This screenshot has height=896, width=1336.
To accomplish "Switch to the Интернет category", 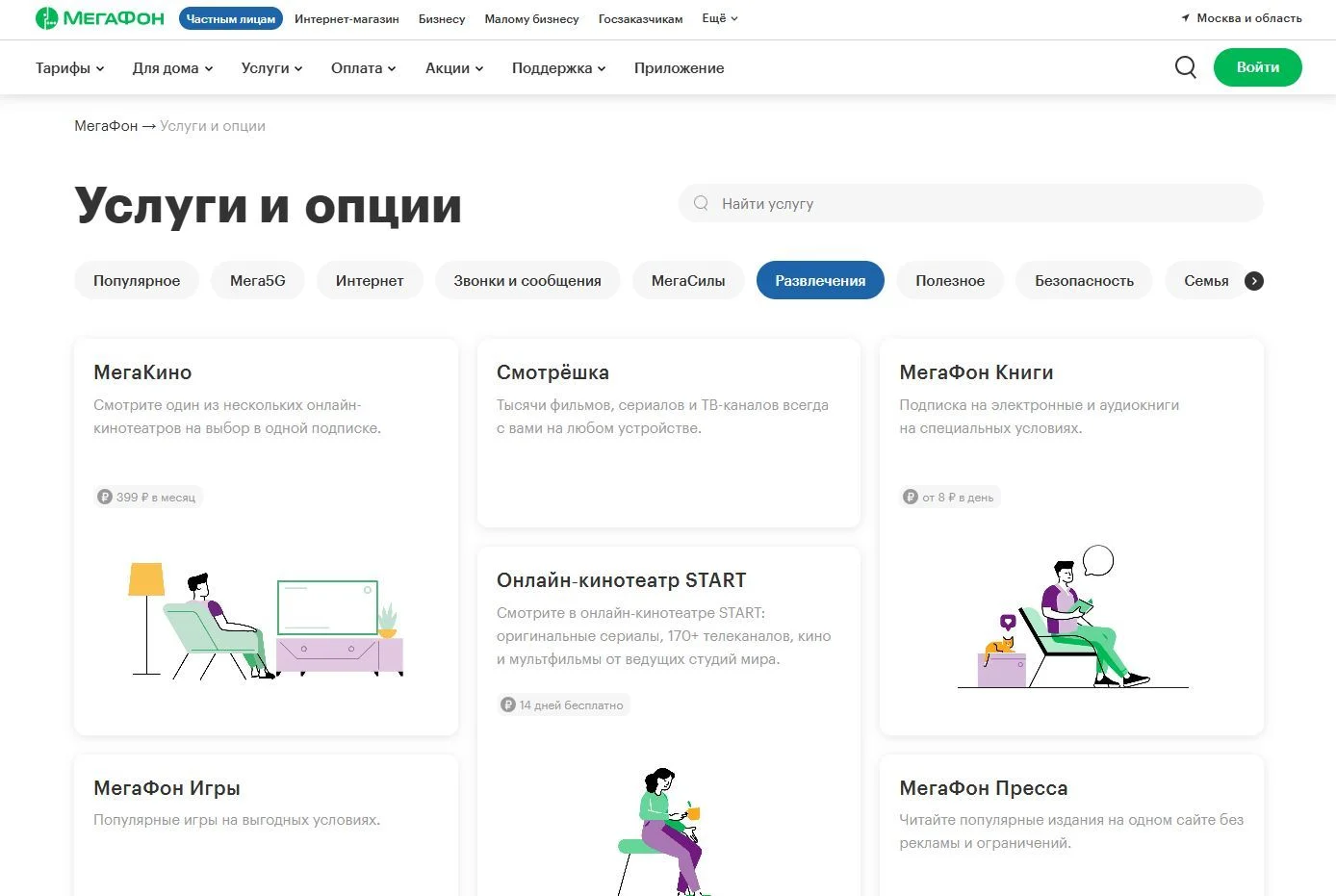I will tap(370, 280).
